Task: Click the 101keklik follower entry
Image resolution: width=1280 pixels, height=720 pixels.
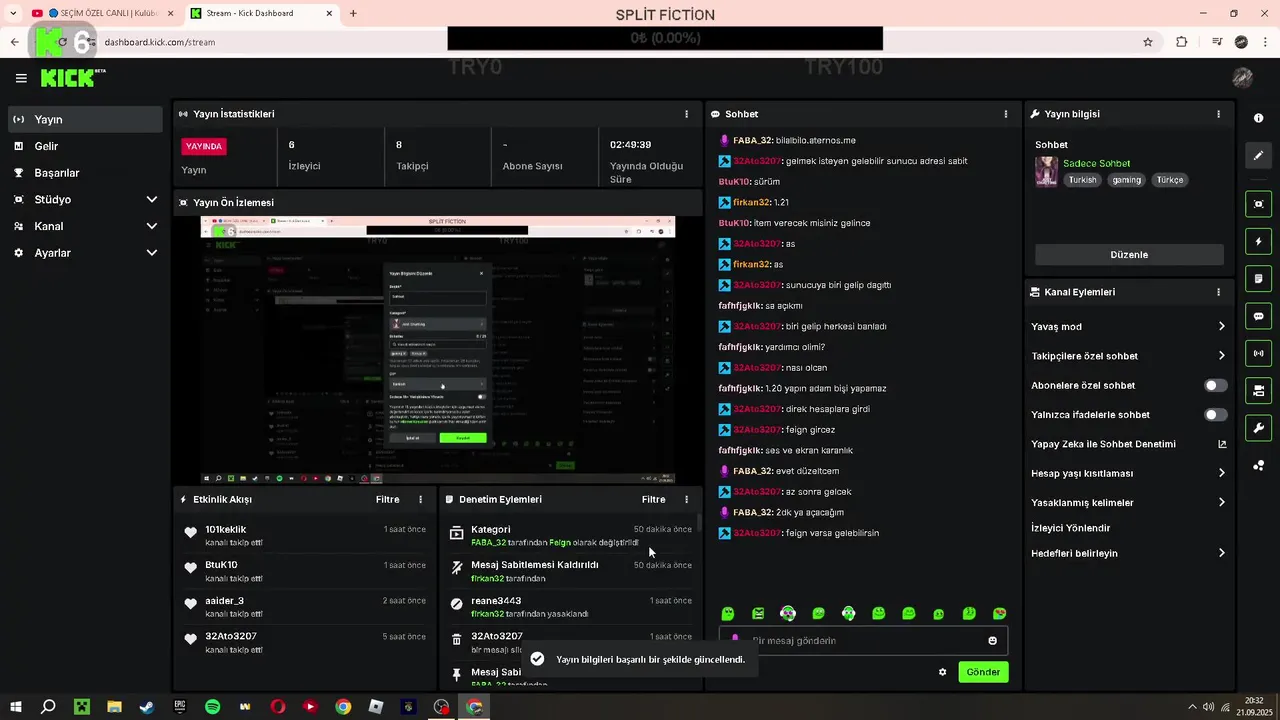Action: click(306, 536)
